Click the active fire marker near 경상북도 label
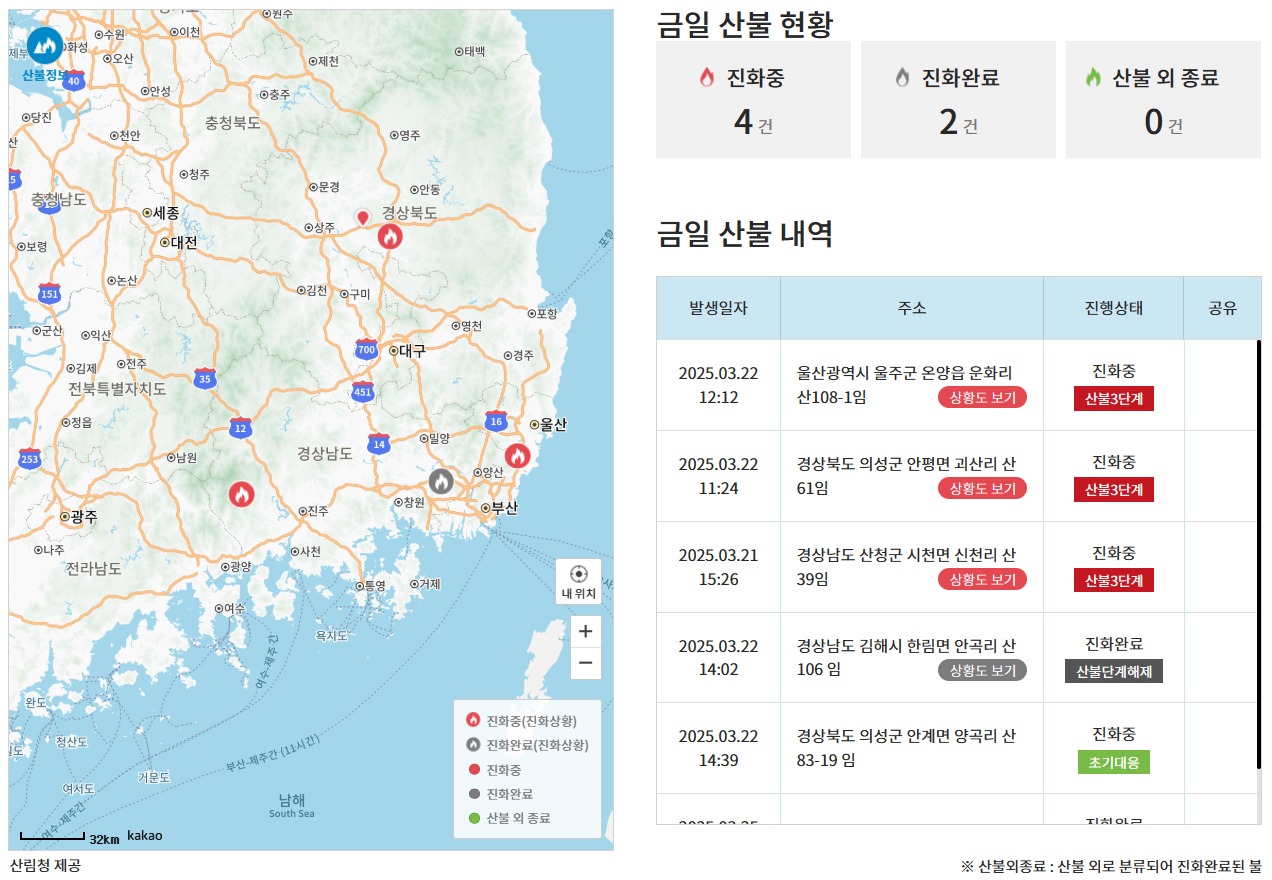 pos(390,236)
